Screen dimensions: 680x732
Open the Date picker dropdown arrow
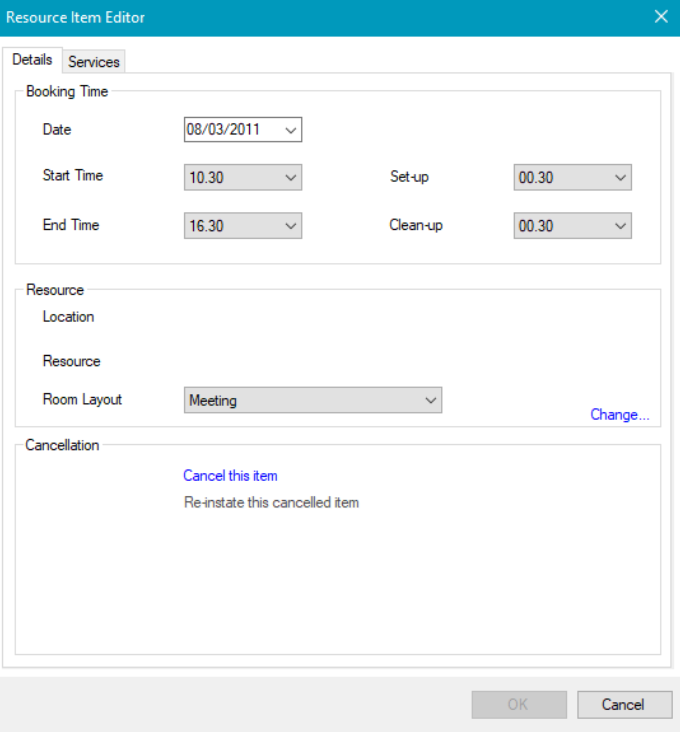pyautogui.click(x=290, y=130)
